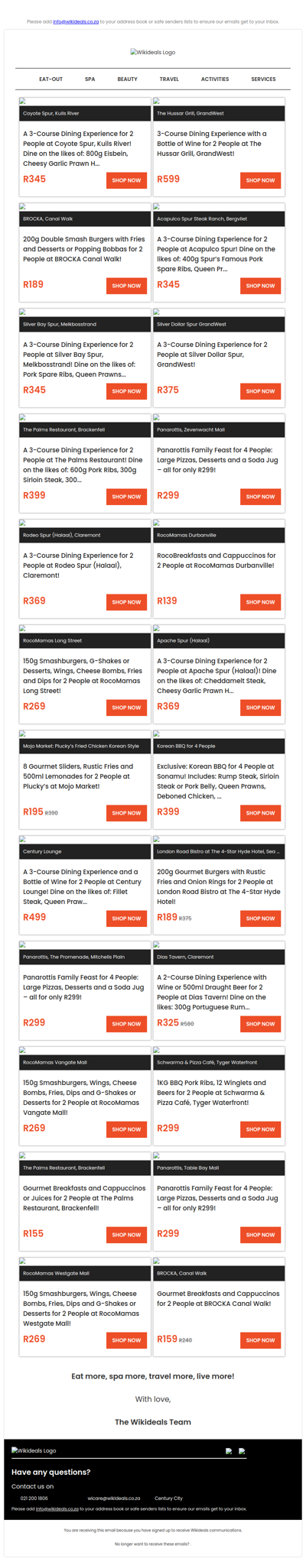
Task: Shop the Century Lounge R499 dining deal
Action: [x=126, y=918]
